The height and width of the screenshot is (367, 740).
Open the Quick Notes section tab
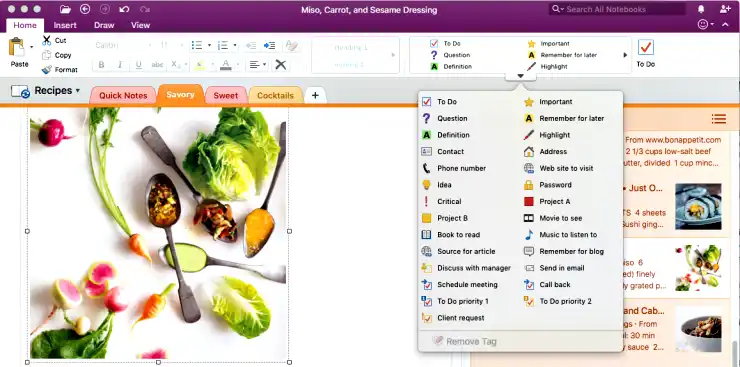point(123,95)
